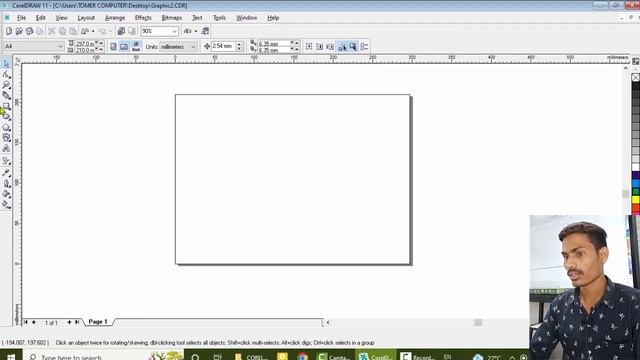Go to first page navigator button
Screen dimensions: 640x360
click(25, 322)
